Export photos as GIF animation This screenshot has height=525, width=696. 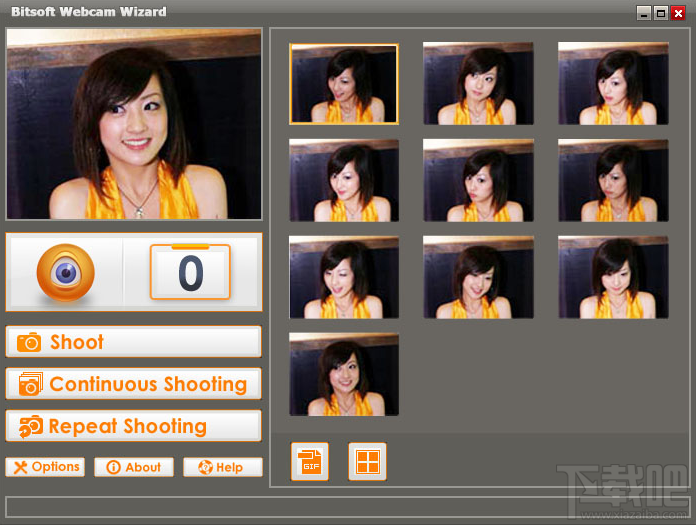pos(310,462)
